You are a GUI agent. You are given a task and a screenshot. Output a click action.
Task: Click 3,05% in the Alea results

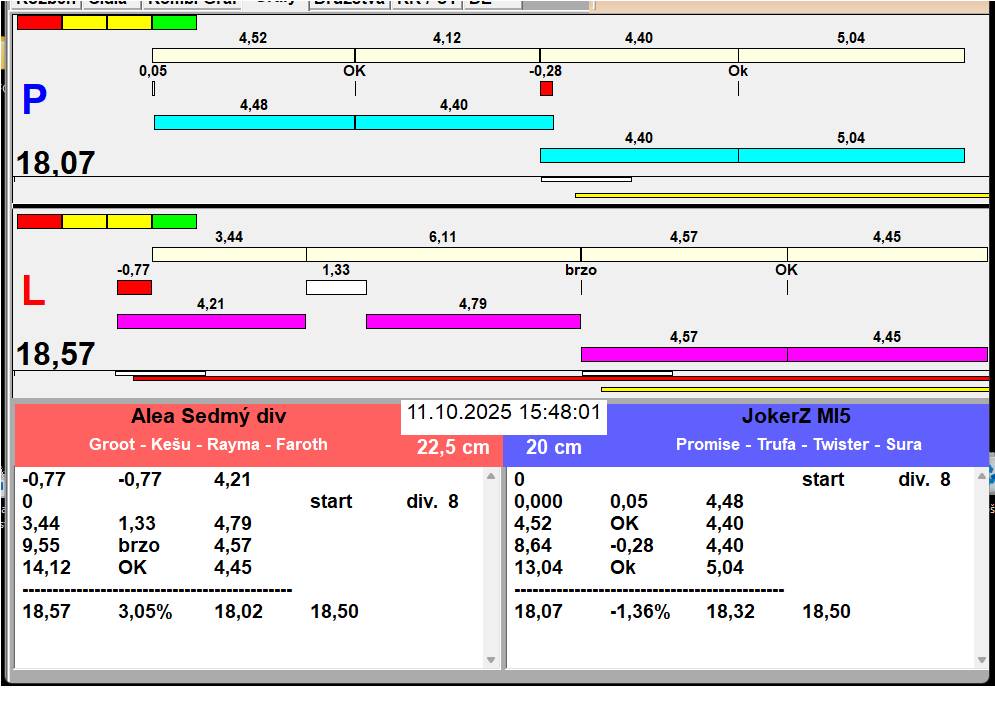pos(145,612)
